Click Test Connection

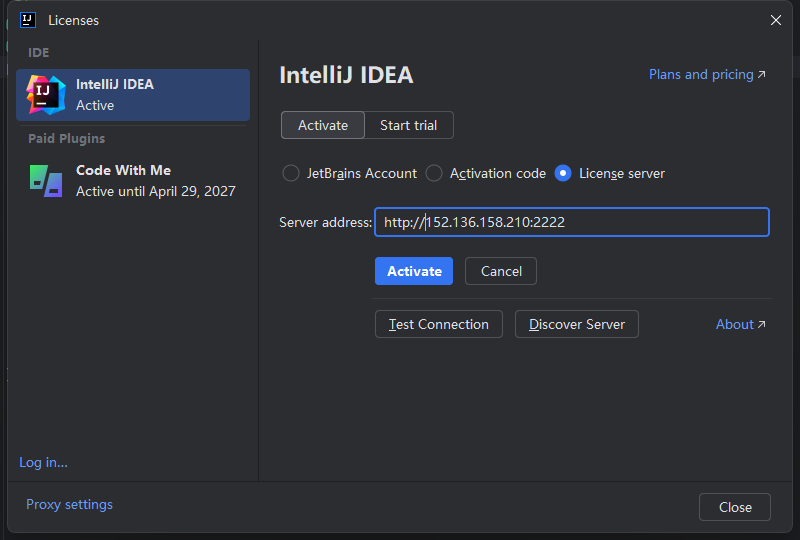point(439,324)
